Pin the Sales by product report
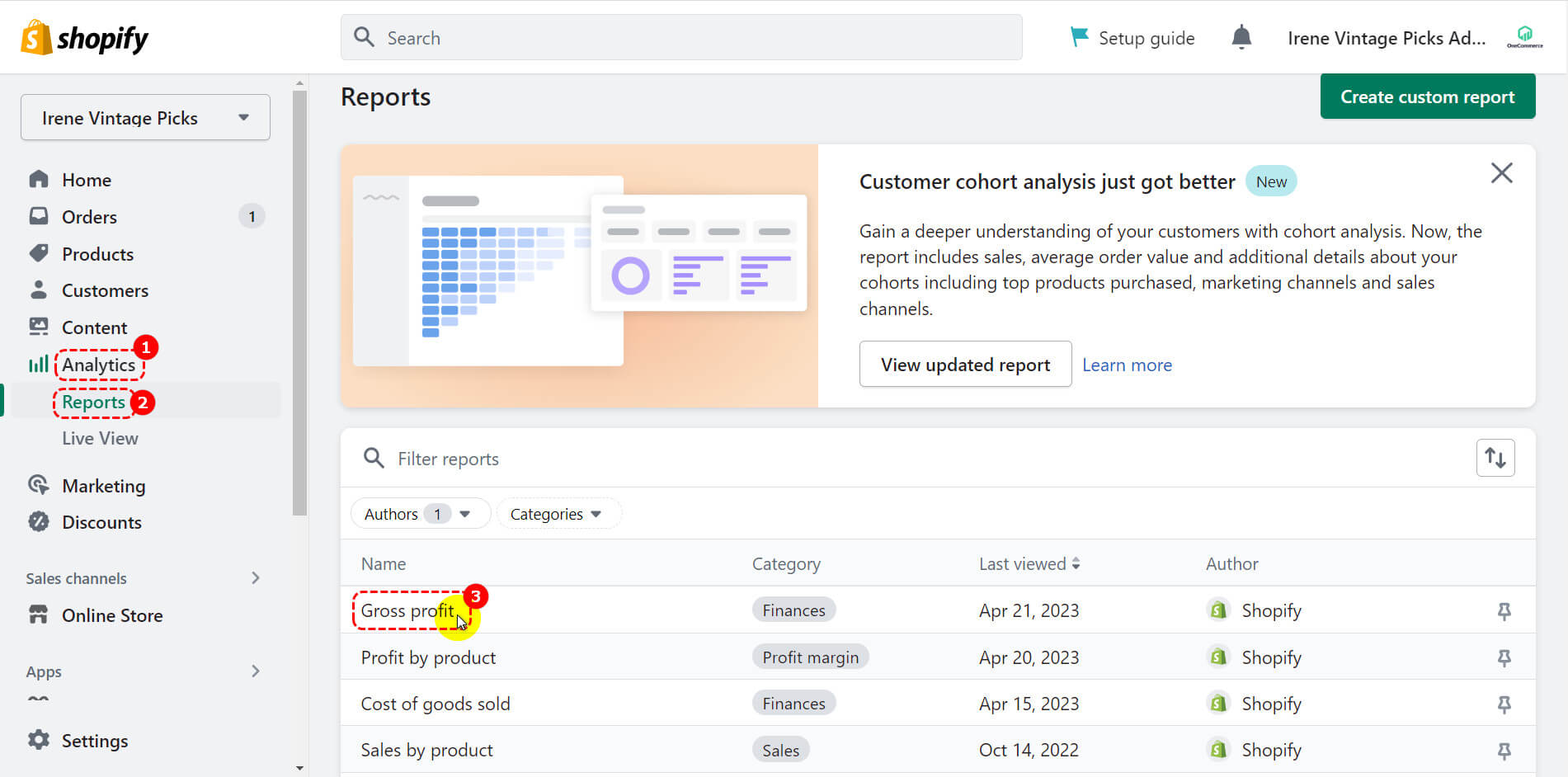1568x777 pixels. pyautogui.click(x=1504, y=751)
